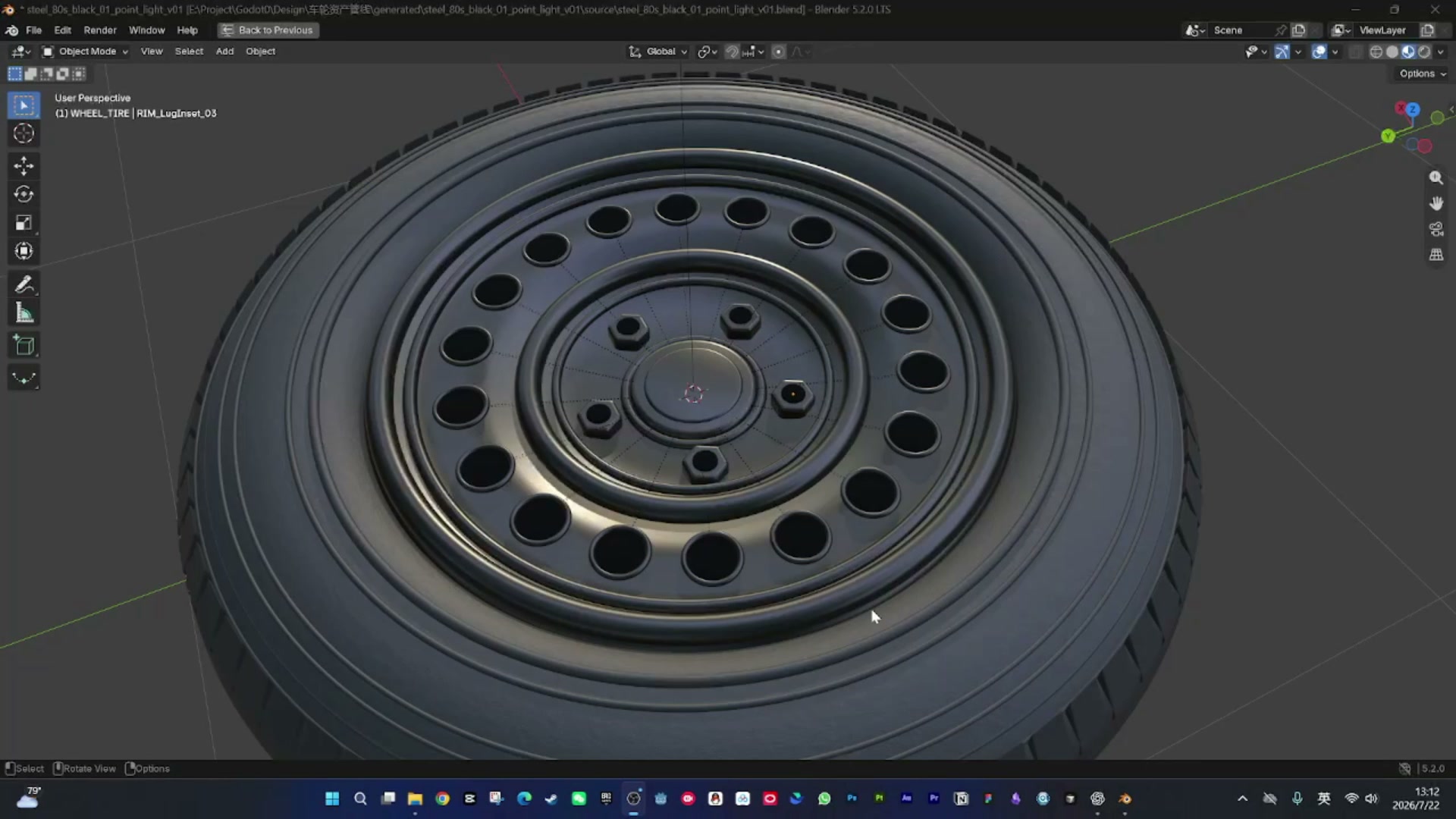1456x819 pixels.
Task: Click Back to Previous button
Action: click(268, 30)
